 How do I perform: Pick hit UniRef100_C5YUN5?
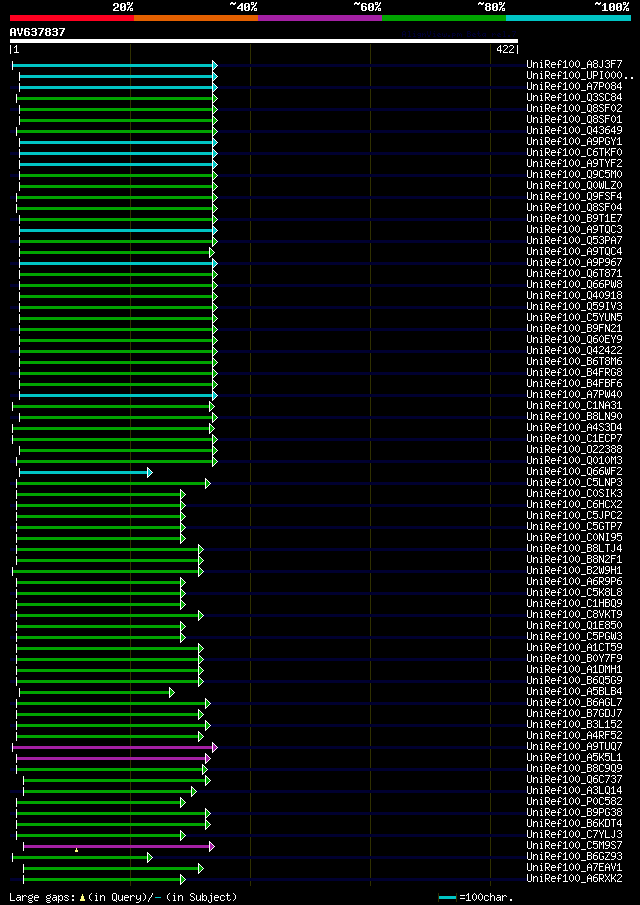click(574, 317)
